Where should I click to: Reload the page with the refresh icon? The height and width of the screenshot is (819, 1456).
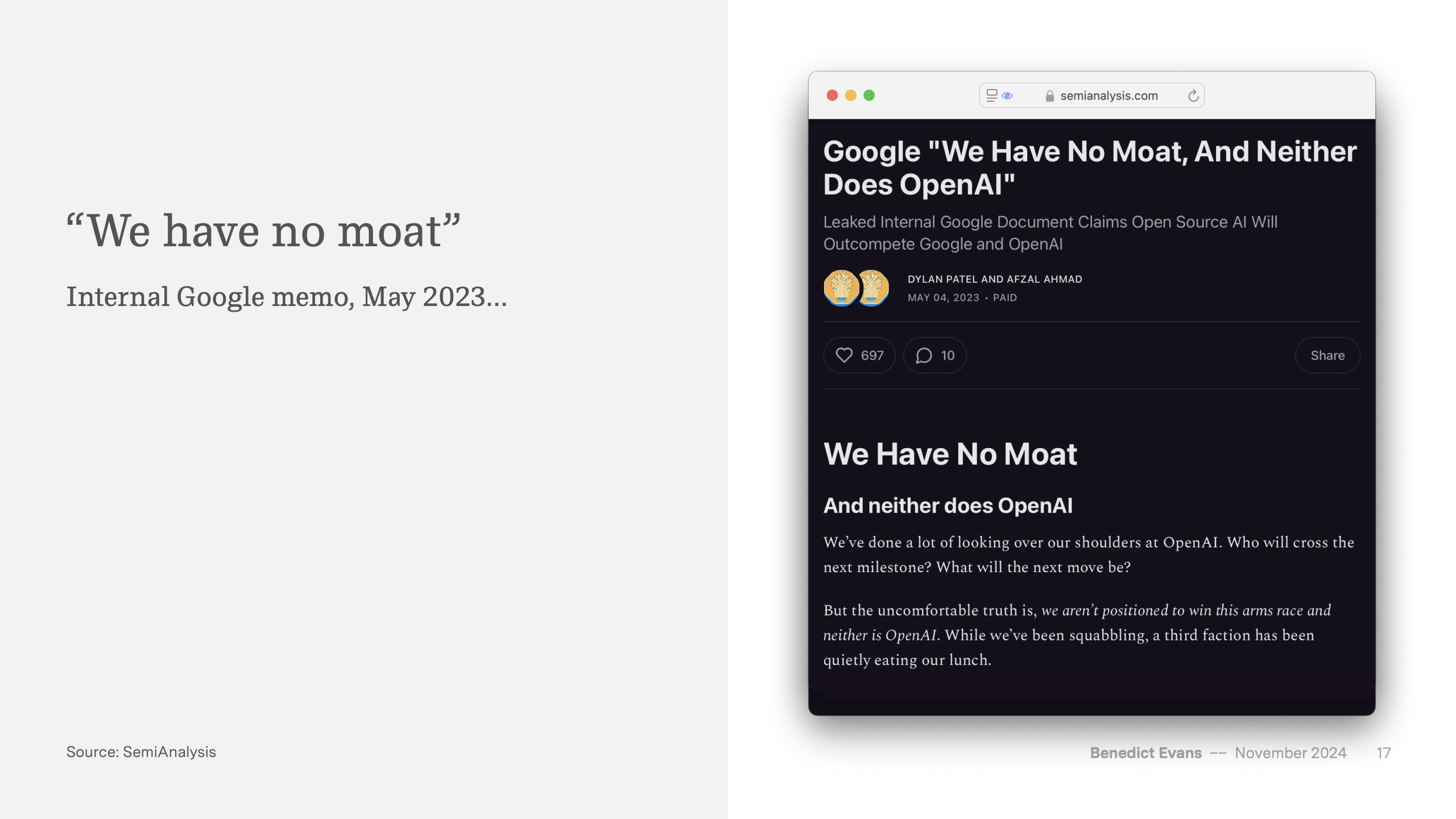click(x=1193, y=96)
